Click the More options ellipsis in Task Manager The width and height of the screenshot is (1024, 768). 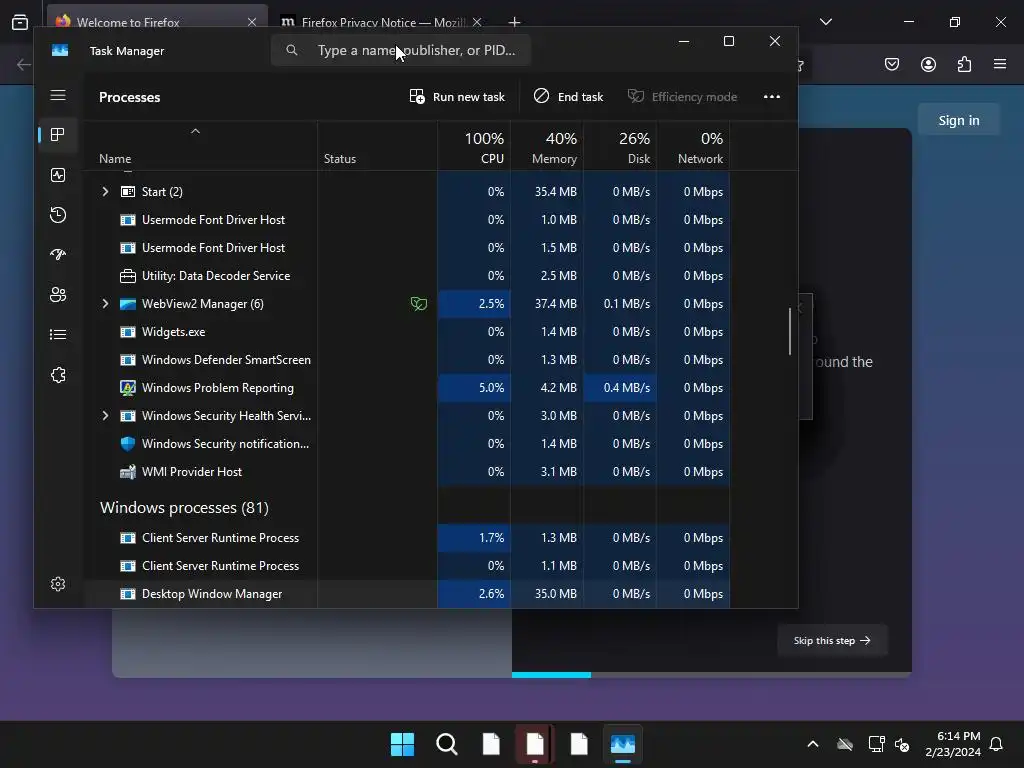click(772, 97)
